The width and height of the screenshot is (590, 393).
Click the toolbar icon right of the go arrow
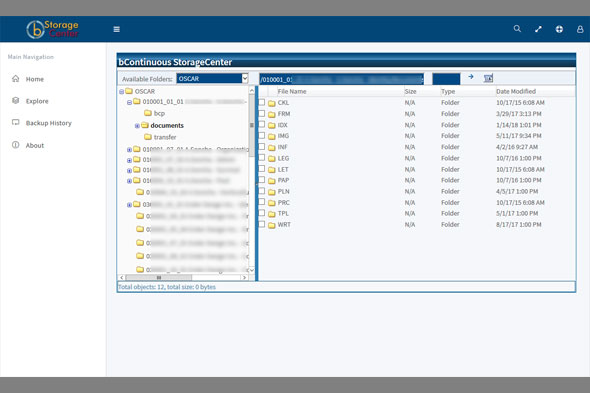[488, 78]
